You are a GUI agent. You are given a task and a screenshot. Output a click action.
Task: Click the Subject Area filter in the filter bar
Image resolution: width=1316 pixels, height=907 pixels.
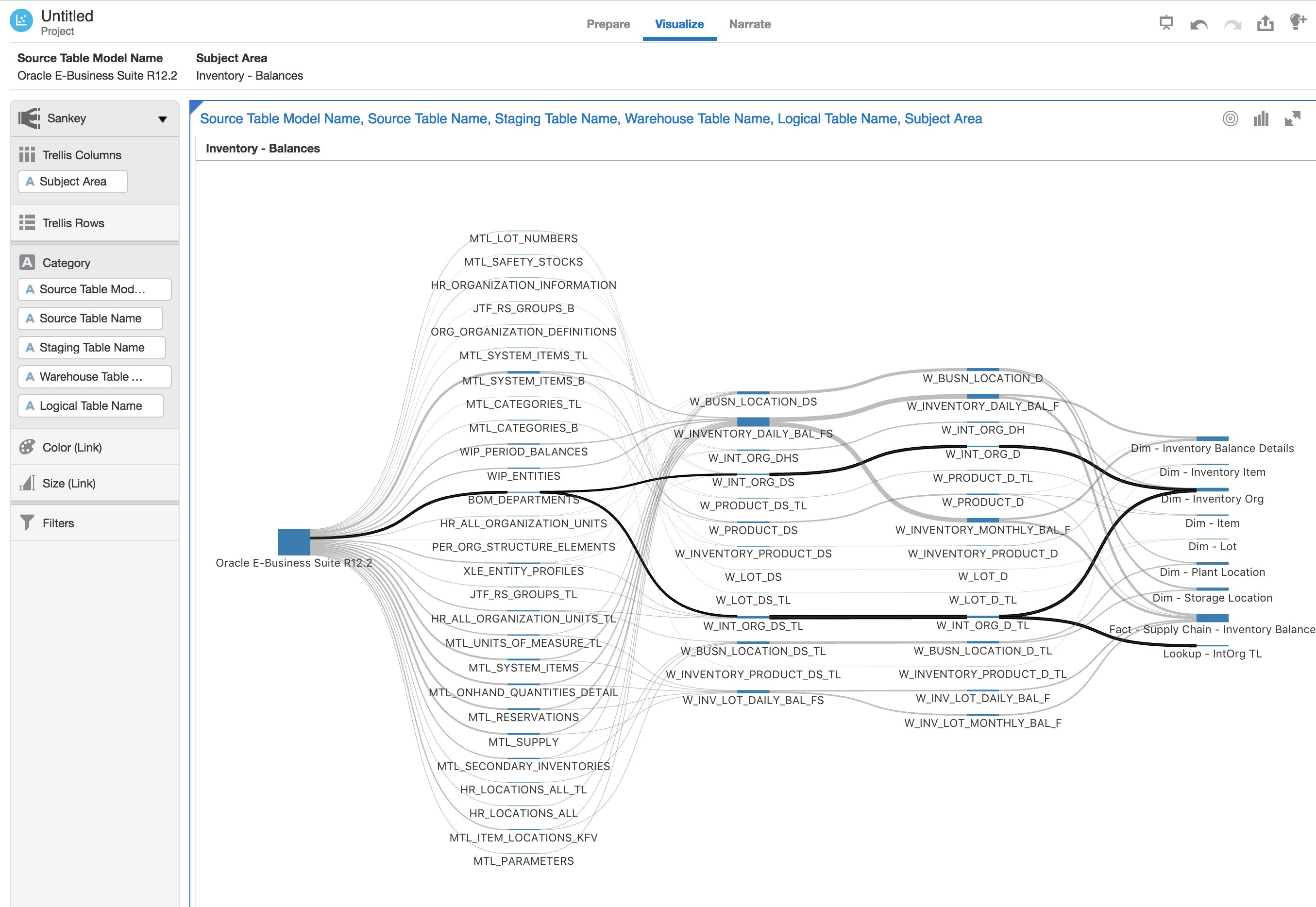tap(249, 67)
